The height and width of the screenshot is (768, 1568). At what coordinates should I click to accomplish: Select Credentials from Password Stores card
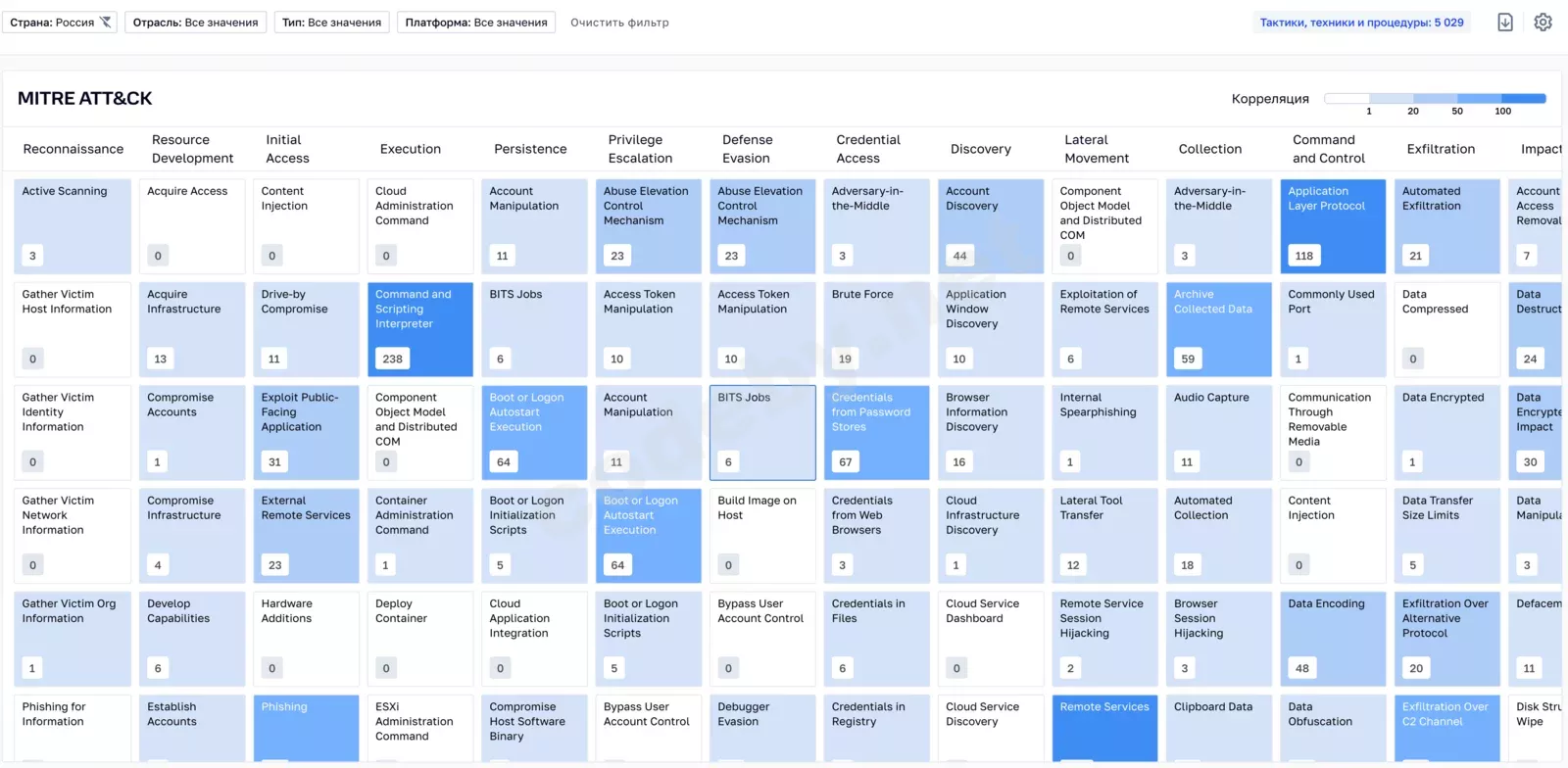click(x=877, y=433)
